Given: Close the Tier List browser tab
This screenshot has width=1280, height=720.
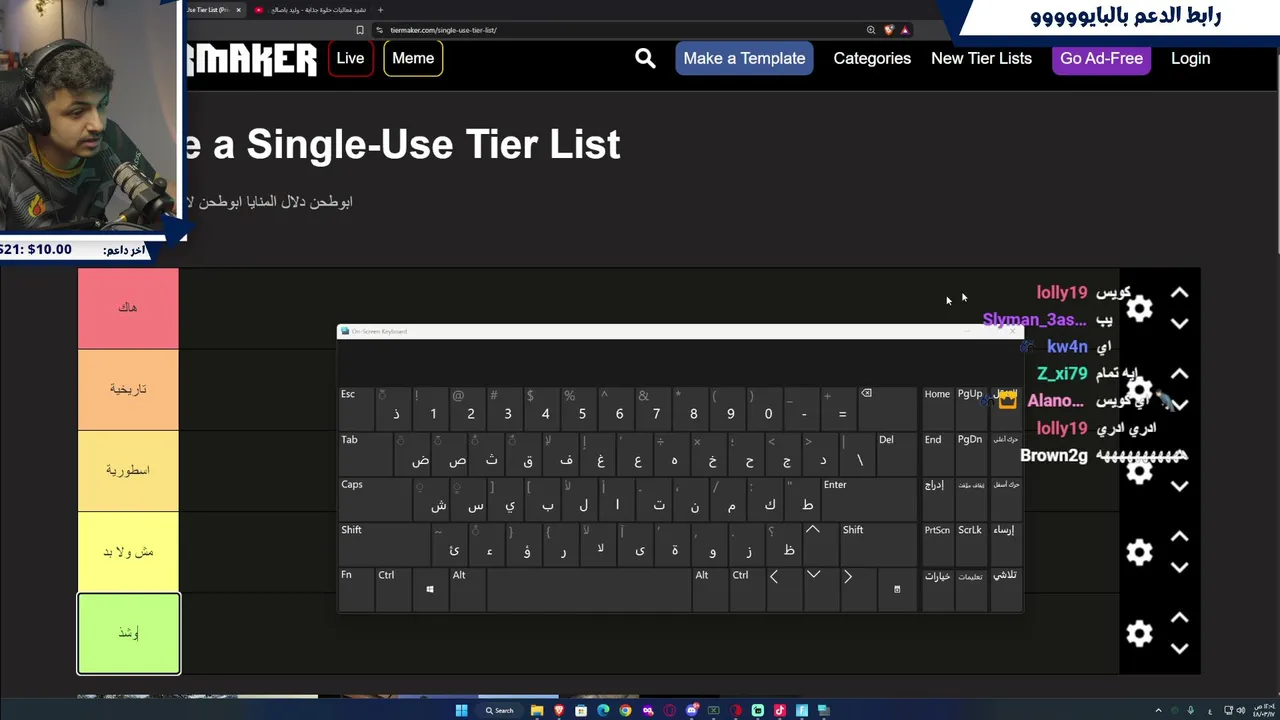Looking at the screenshot, I should 238,10.
